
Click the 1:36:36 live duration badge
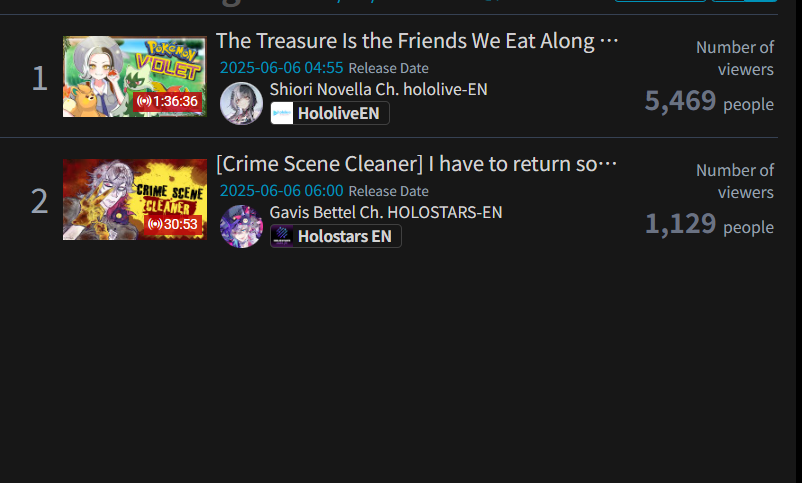[x=167, y=101]
